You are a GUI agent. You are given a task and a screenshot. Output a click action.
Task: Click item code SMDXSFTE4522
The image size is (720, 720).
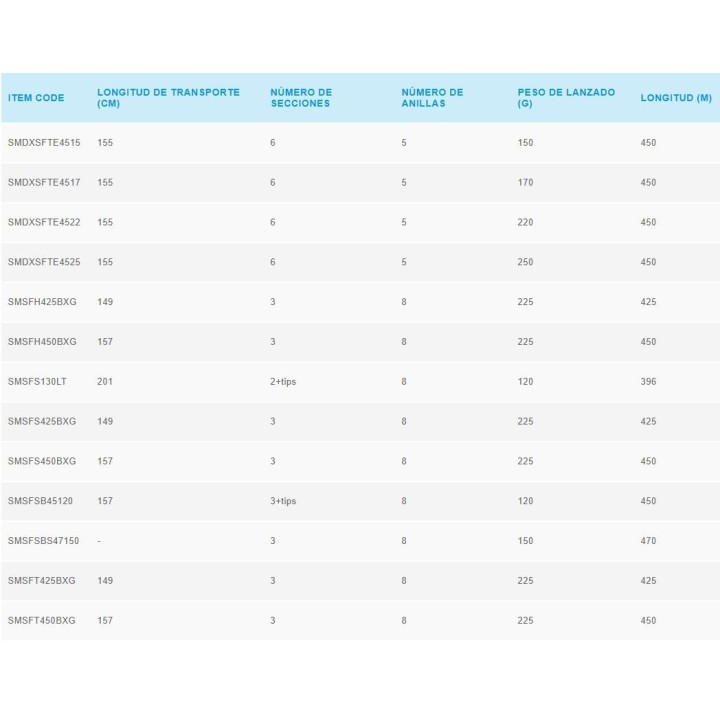(44, 223)
